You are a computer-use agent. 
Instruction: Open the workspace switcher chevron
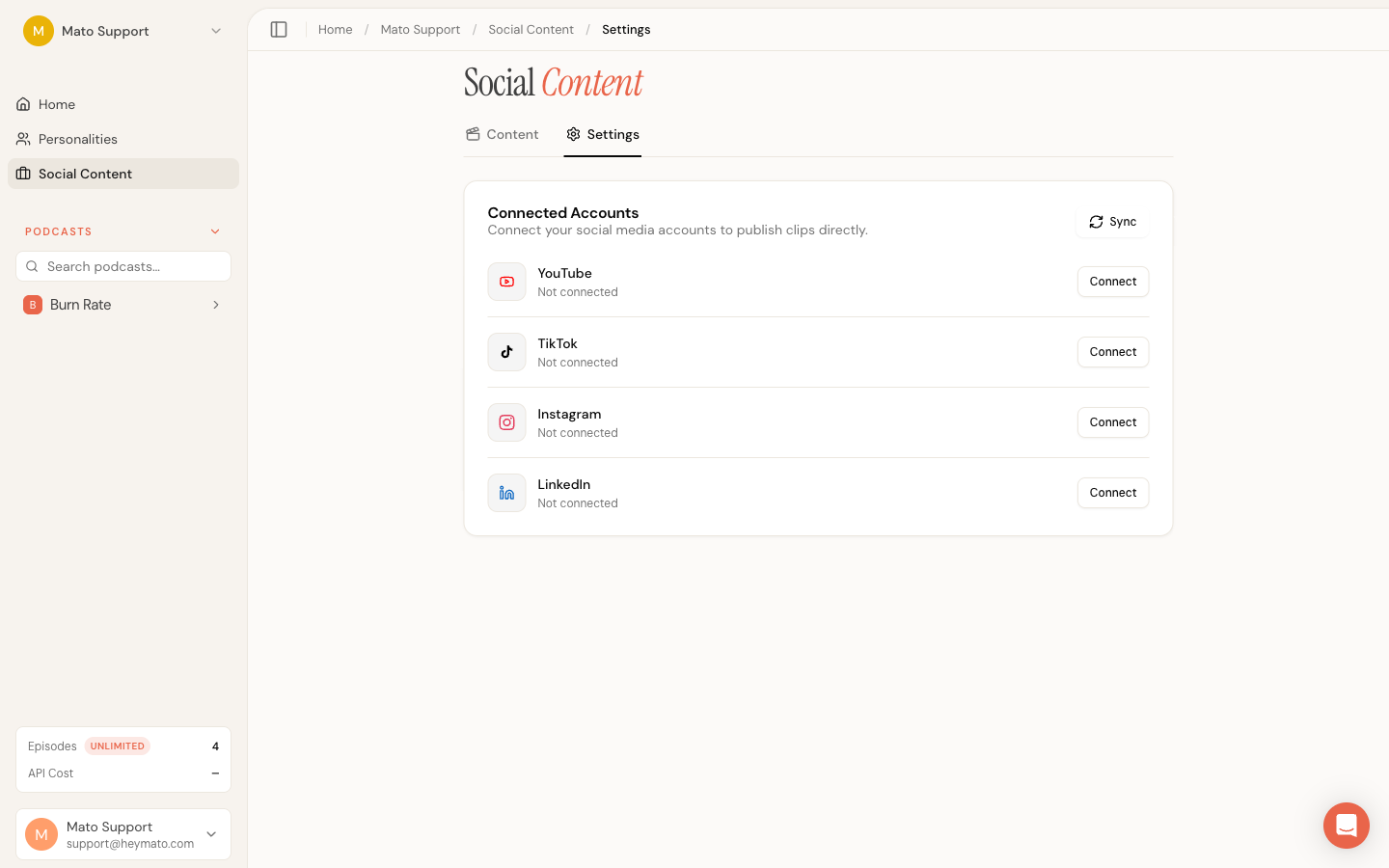[216, 31]
